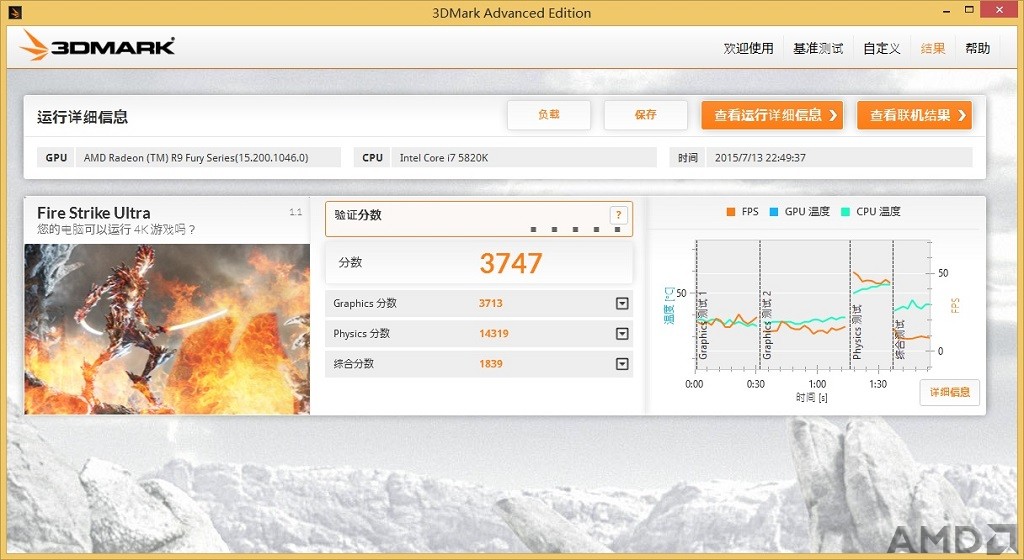
Task: Open the 欢迎使用 welcome tab
Action: pyautogui.click(x=748, y=48)
